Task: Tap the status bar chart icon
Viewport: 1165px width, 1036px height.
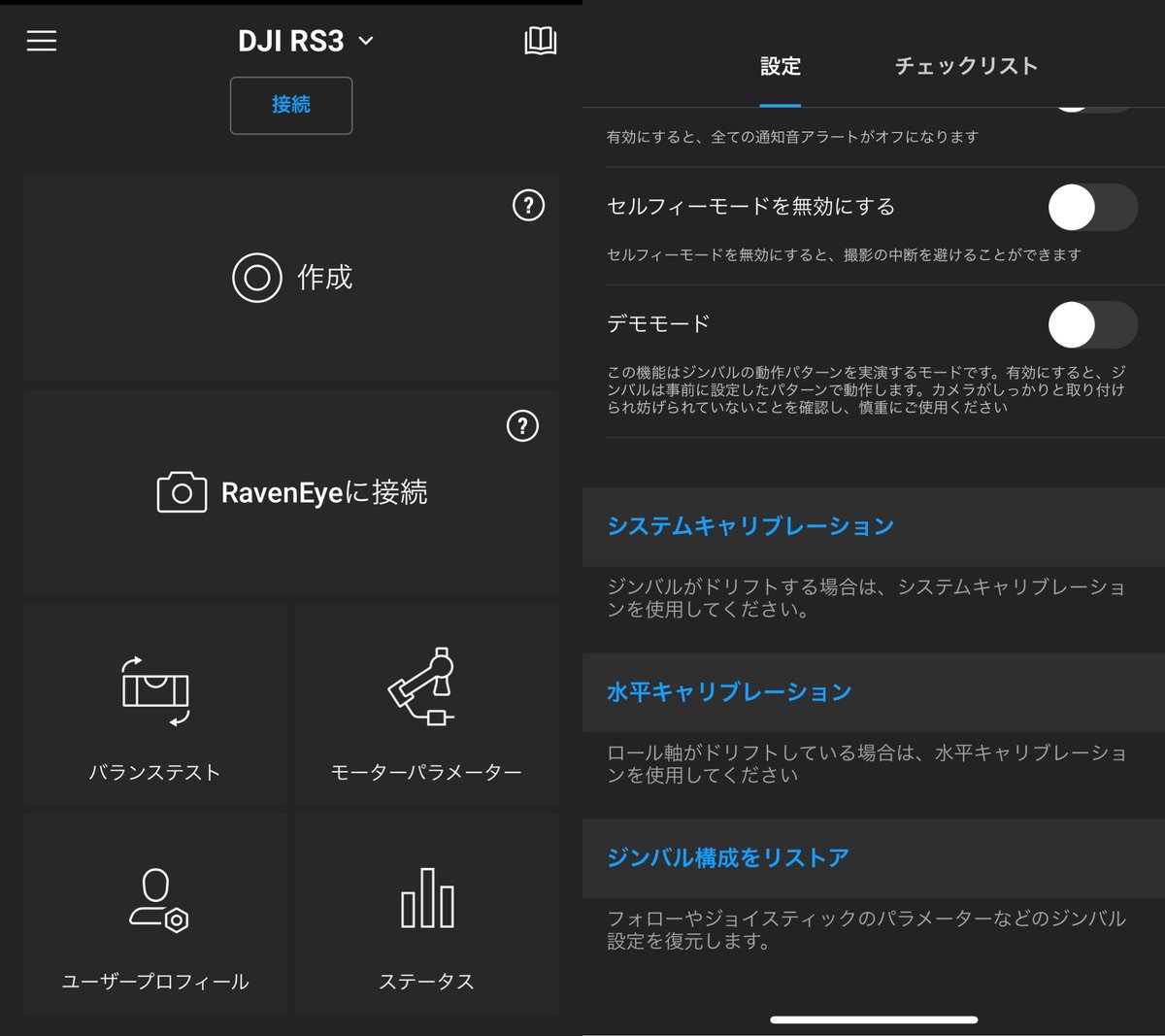Action: [427, 898]
